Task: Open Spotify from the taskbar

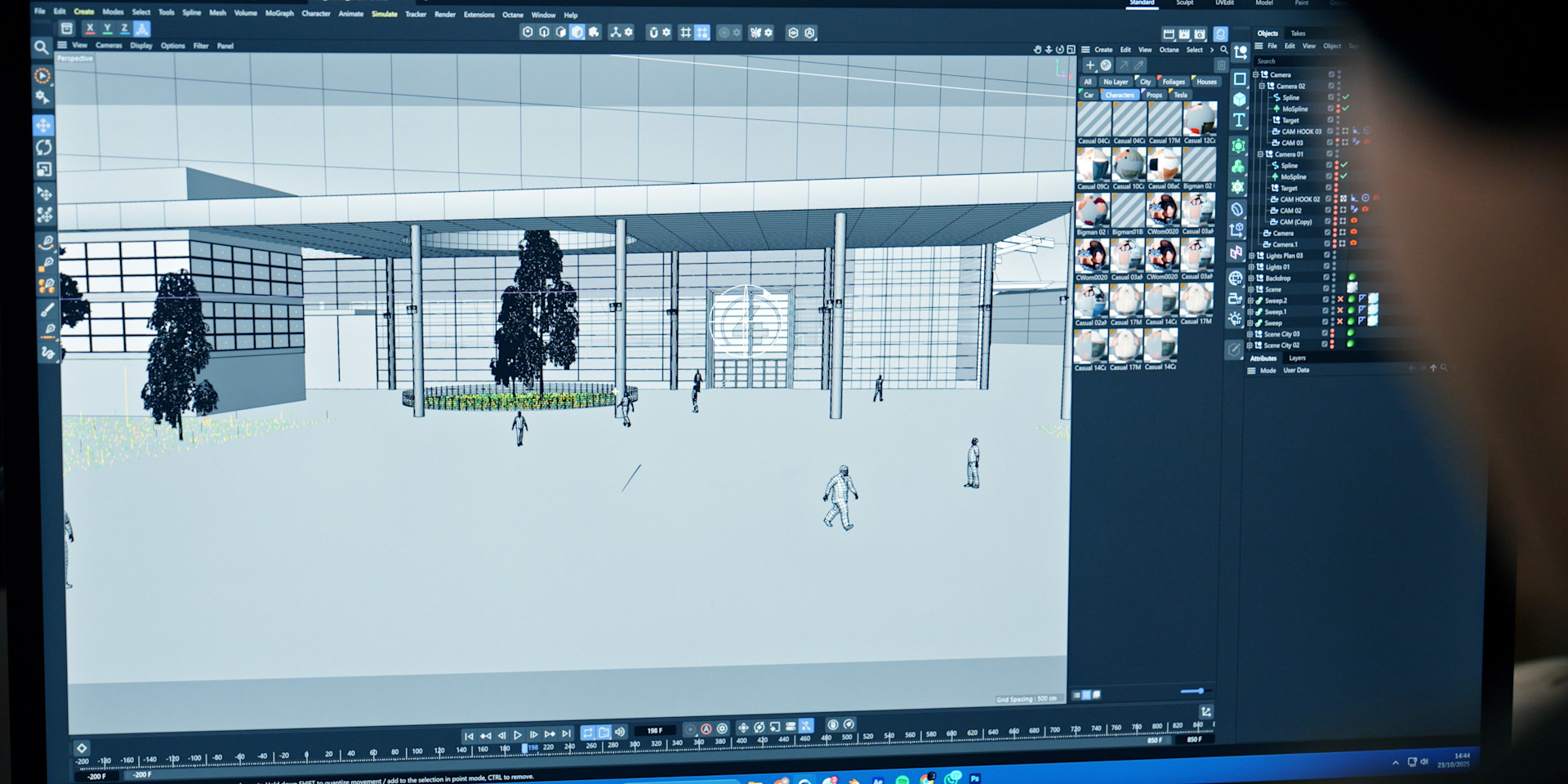Action: (902, 780)
